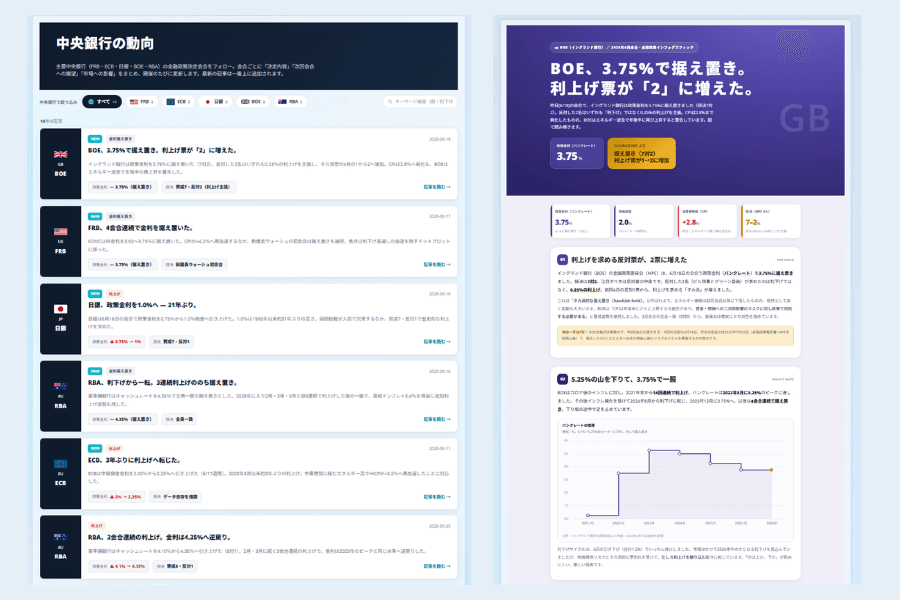Image resolution: width=900 pixels, height=600 pixels.
Task: Click the EU flag in the ECB article card
Action: point(60,464)
